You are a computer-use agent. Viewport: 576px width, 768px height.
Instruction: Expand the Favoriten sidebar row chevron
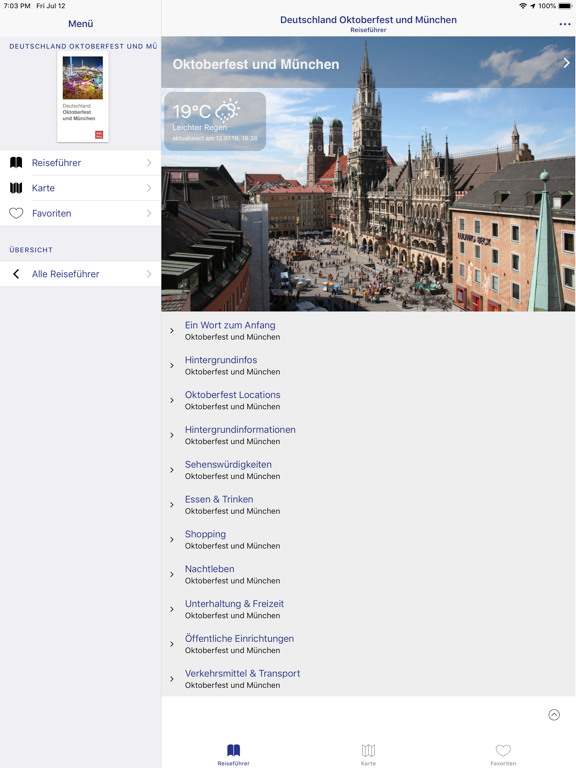[149, 214]
